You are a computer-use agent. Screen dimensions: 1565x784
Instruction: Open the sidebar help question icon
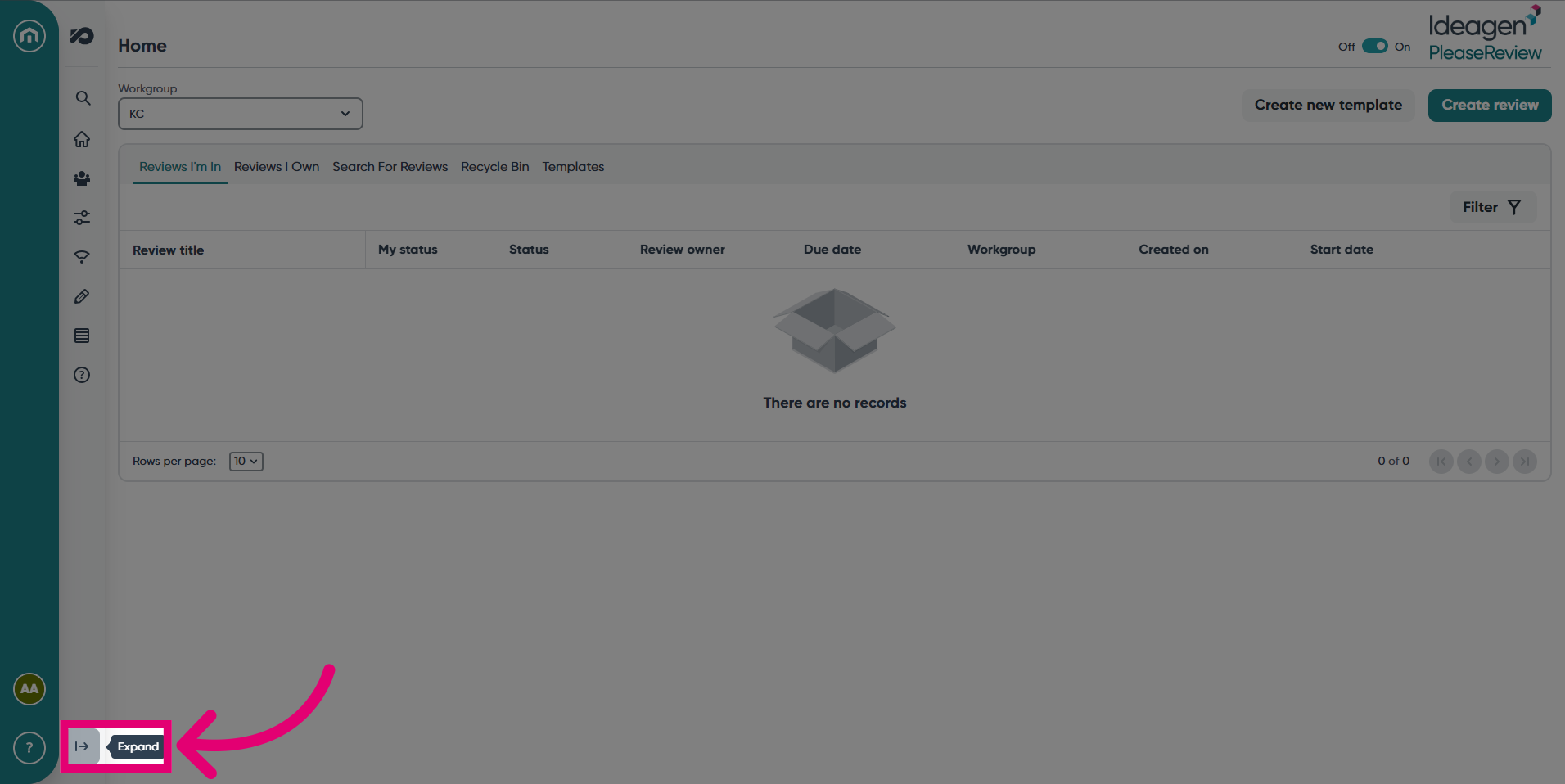click(x=82, y=375)
